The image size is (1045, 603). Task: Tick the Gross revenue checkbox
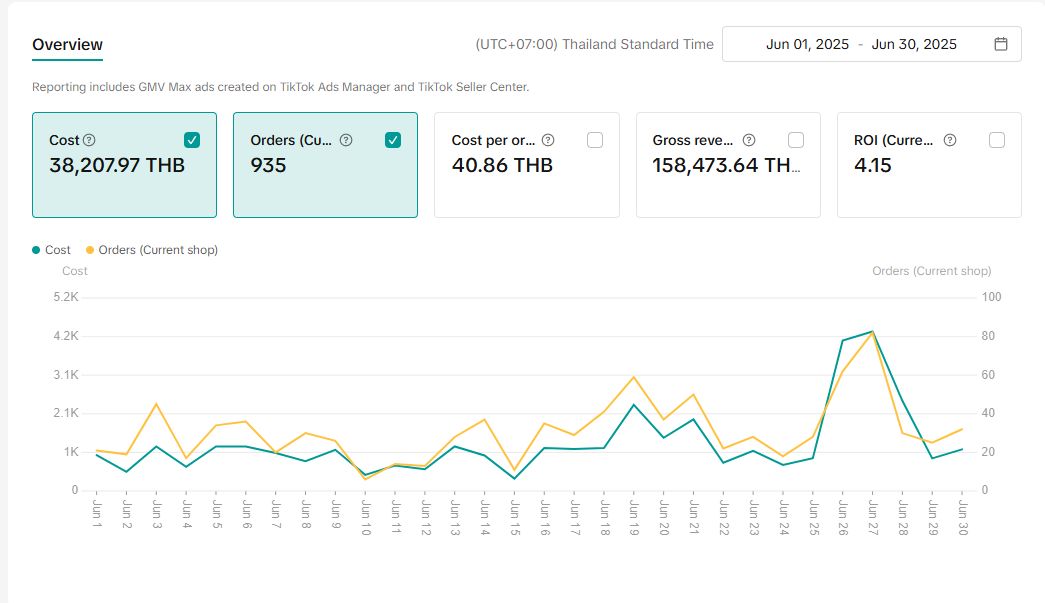[796, 140]
